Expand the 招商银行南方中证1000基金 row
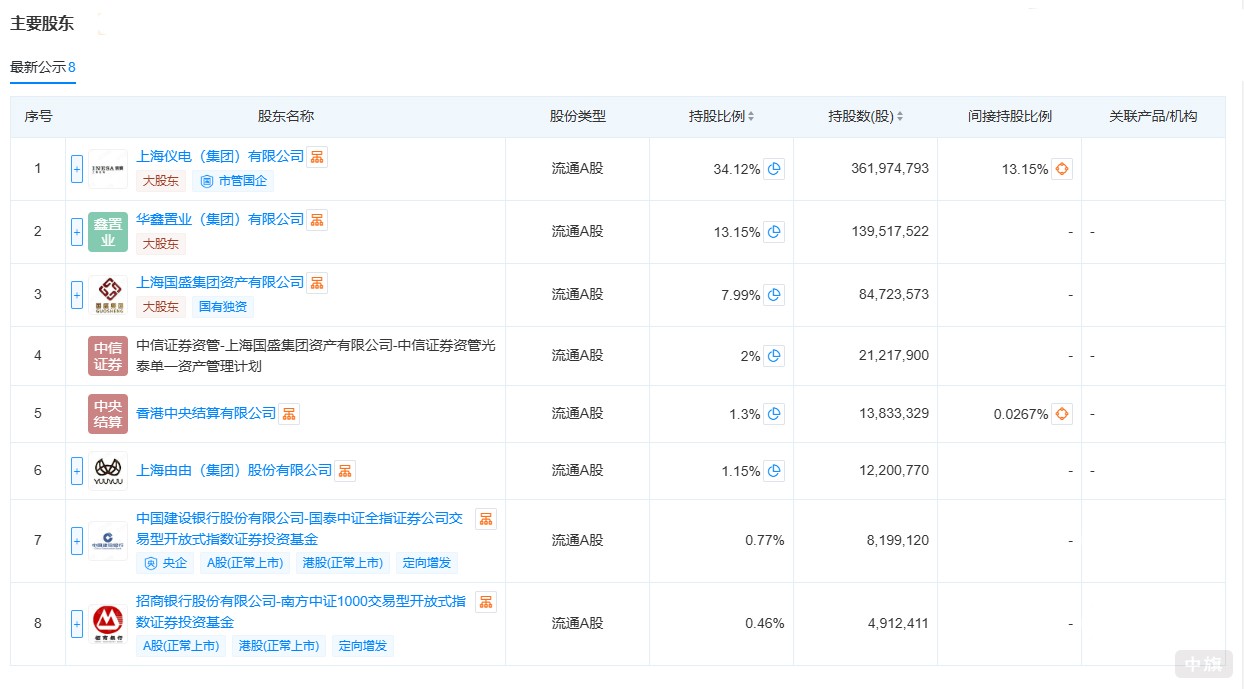 point(76,623)
